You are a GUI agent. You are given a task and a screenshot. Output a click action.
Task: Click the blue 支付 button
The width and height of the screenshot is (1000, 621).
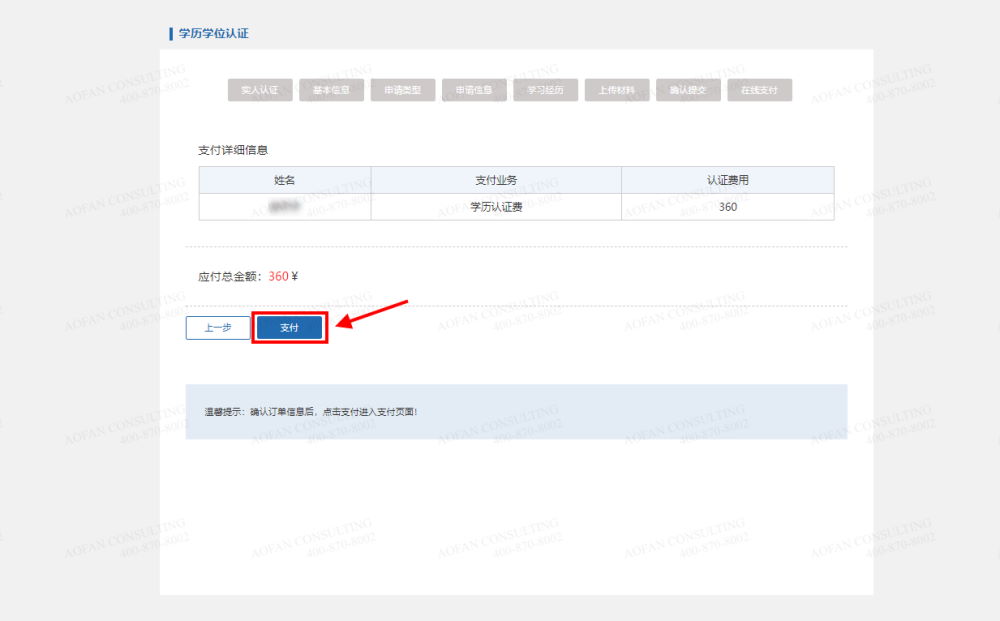(289, 326)
